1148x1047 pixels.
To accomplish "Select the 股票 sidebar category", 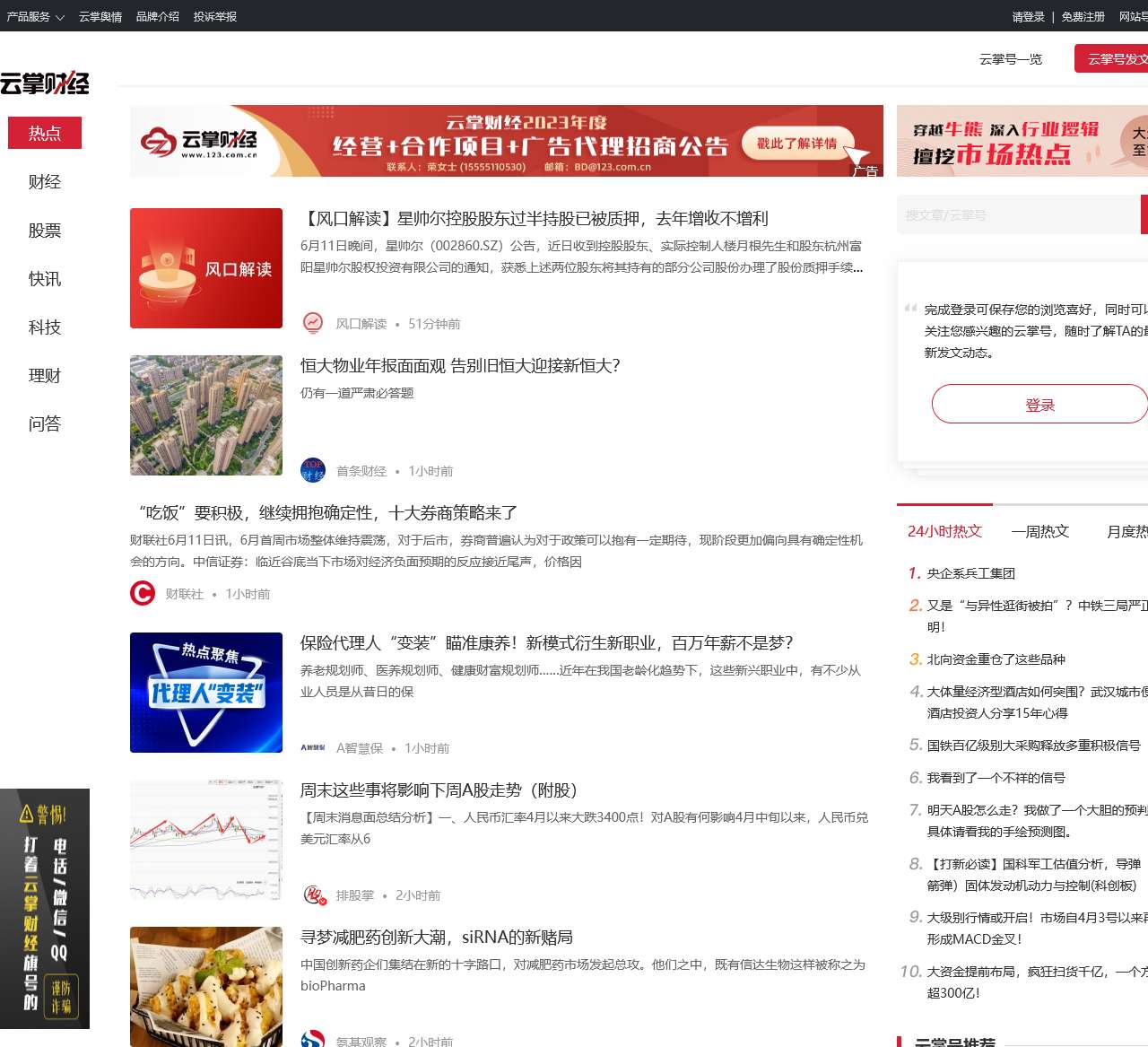I will click(x=45, y=230).
